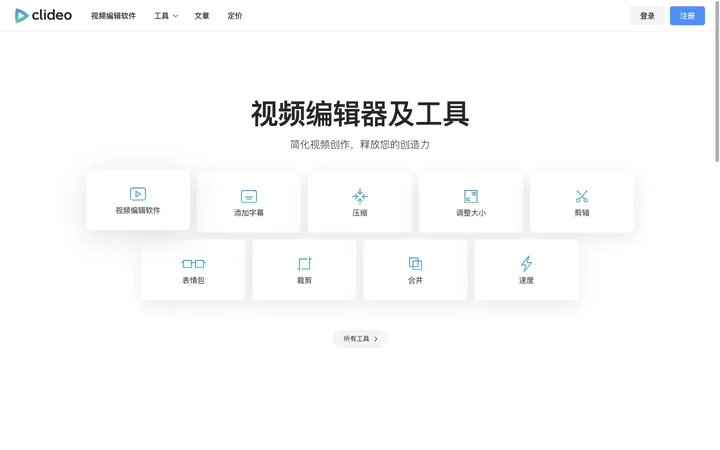Open the 速度 lightning bolt icon
The width and height of the screenshot is (720, 450).
(x=526, y=264)
